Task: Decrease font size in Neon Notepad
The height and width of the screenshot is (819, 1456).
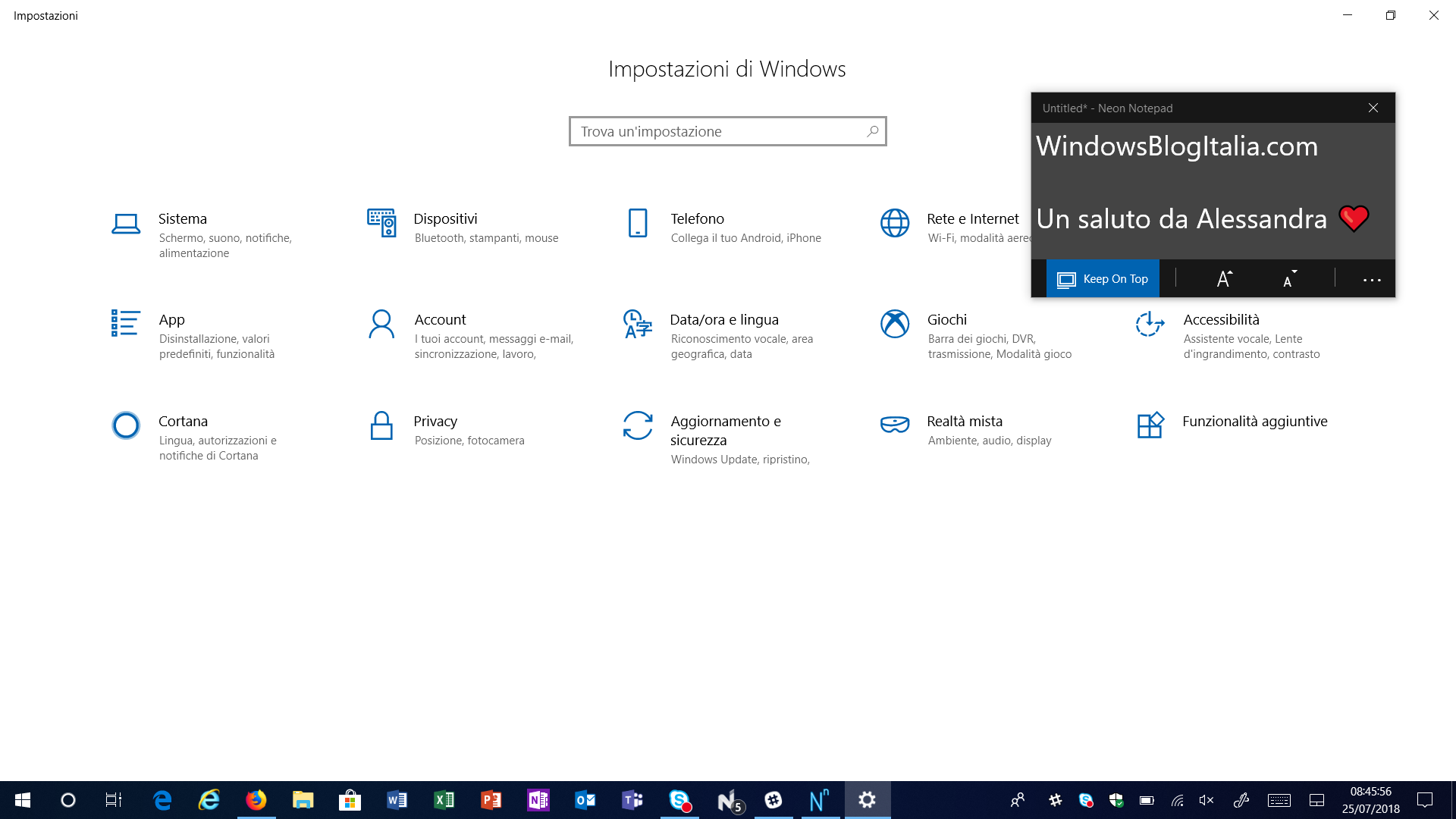Action: tap(1289, 279)
